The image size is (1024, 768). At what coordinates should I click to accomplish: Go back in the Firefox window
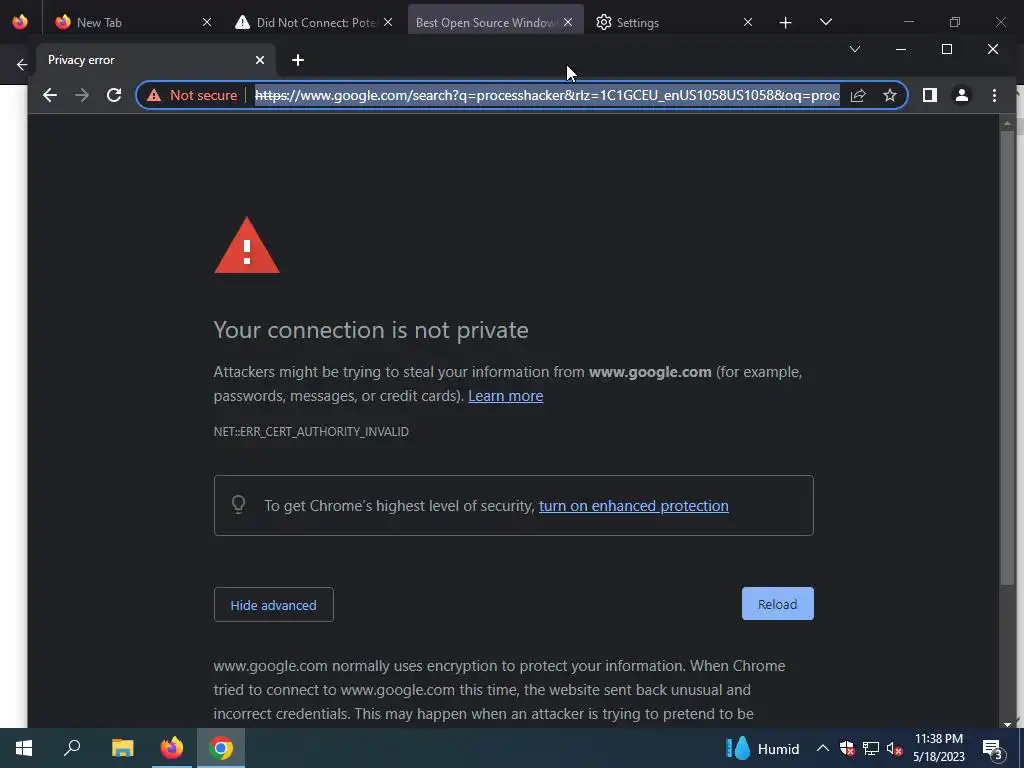[22, 65]
